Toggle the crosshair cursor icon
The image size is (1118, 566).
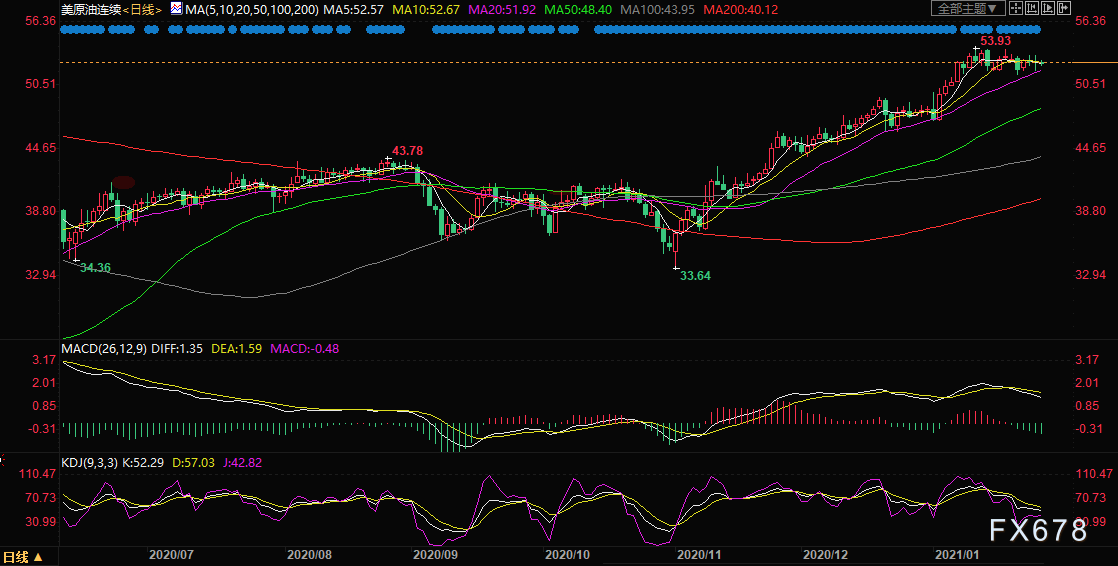click(x=1016, y=8)
